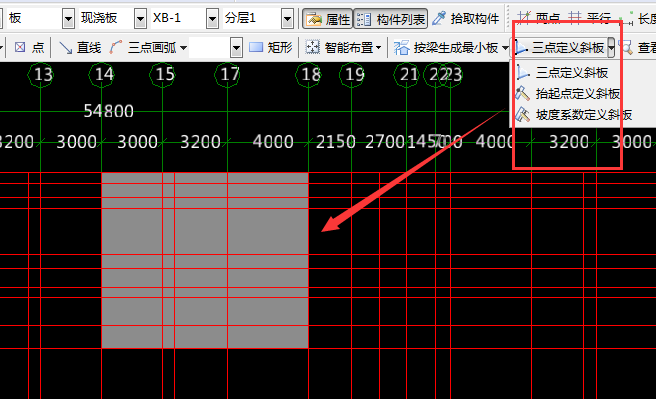Select the 直线 line drawing tool

[x=80, y=48]
